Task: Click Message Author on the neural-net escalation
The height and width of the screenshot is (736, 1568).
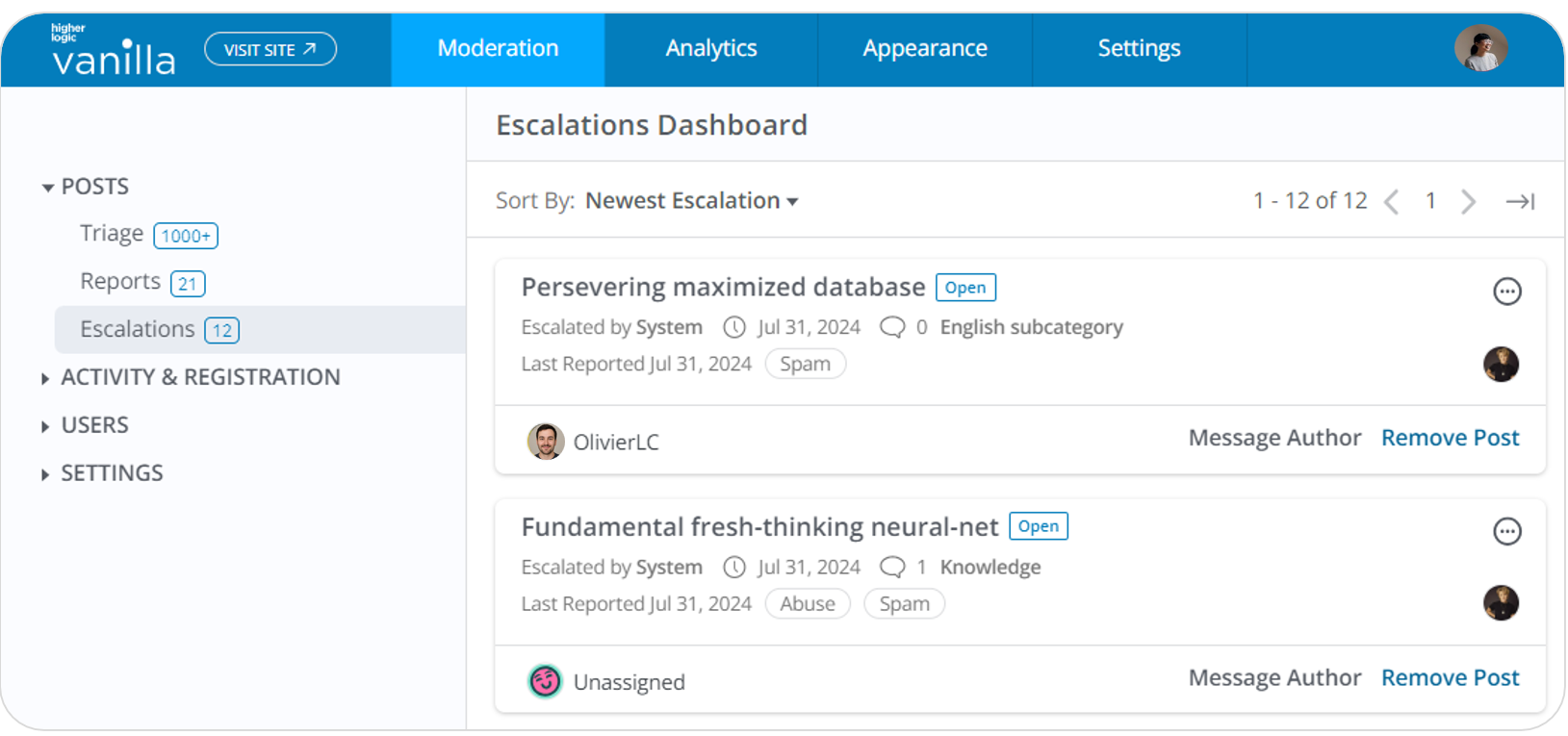Action: pyautogui.click(x=1274, y=677)
